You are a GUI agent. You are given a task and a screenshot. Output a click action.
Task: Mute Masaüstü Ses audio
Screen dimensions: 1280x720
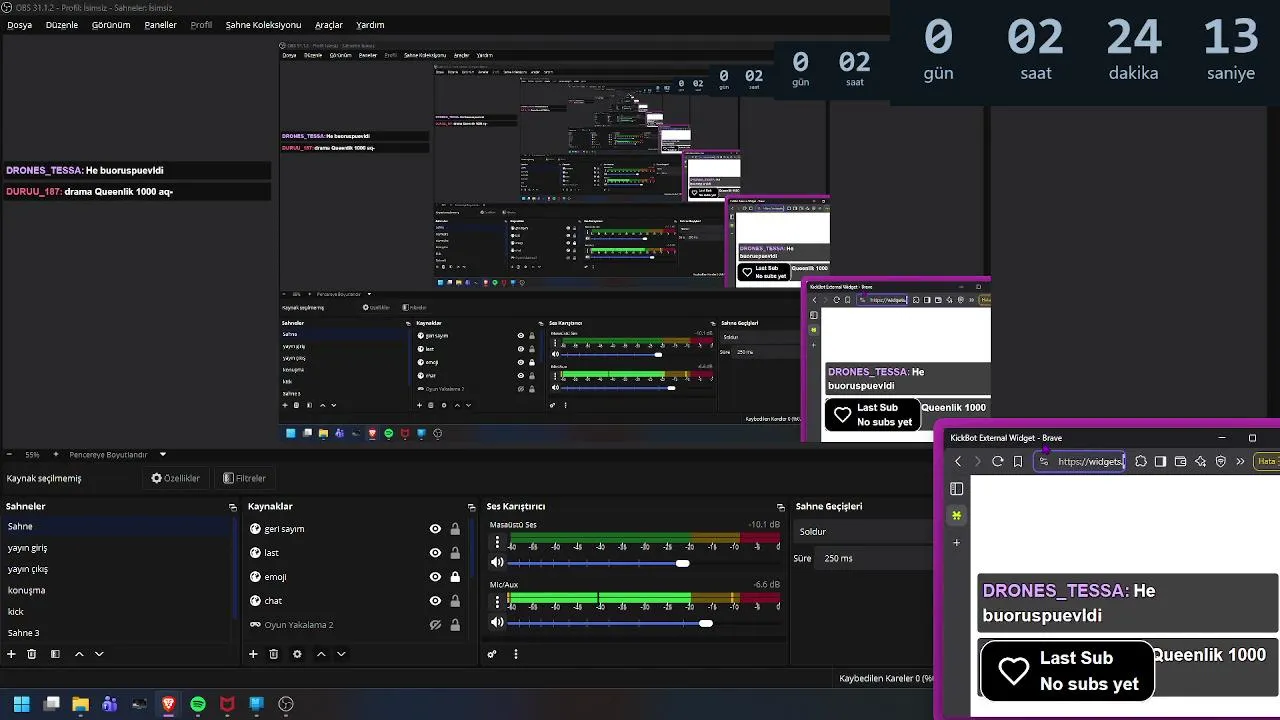(497, 563)
